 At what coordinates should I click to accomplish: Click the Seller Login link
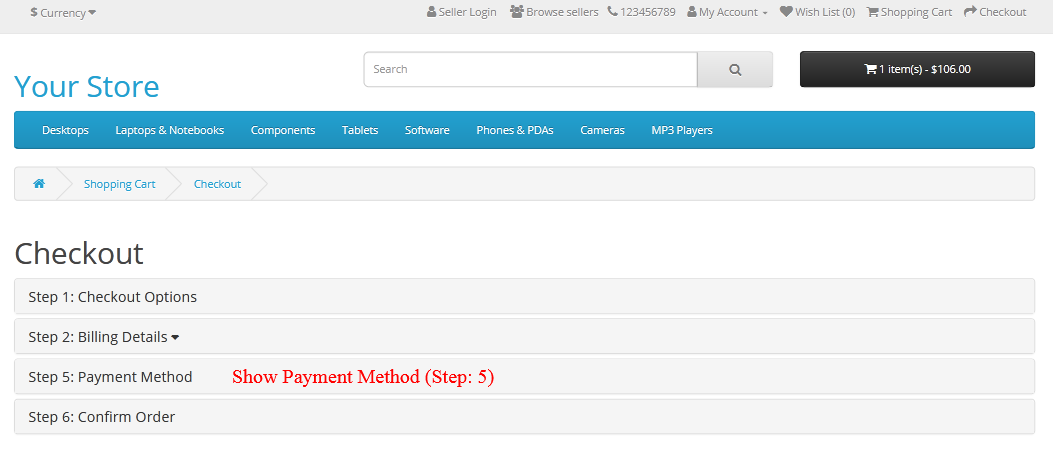click(x=461, y=12)
